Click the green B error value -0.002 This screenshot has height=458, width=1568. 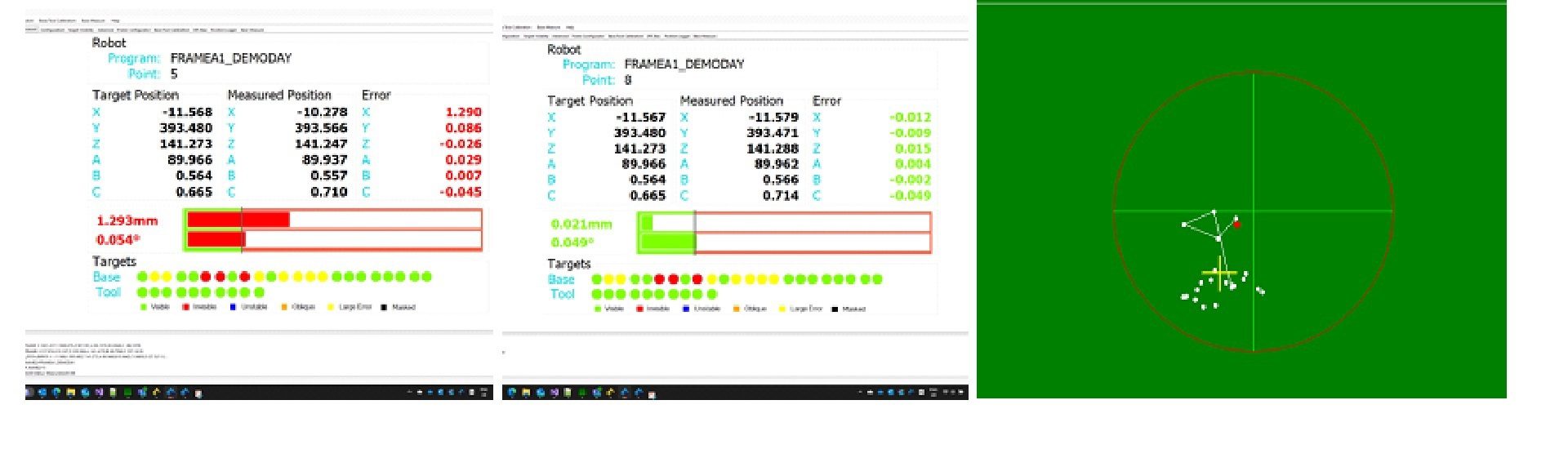click(911, 180)
